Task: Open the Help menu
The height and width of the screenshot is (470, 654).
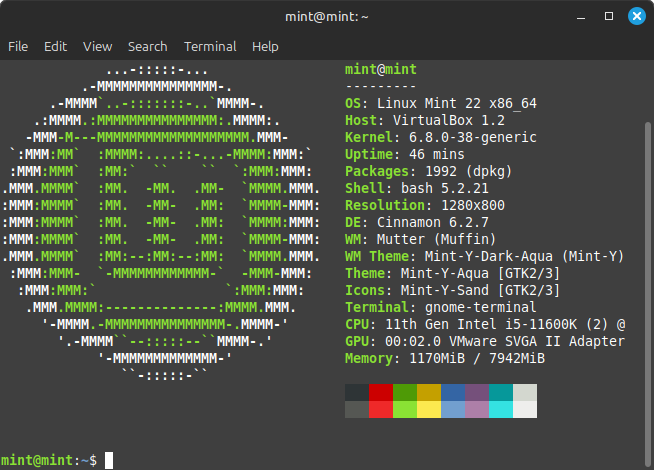Action: [265, 46]
